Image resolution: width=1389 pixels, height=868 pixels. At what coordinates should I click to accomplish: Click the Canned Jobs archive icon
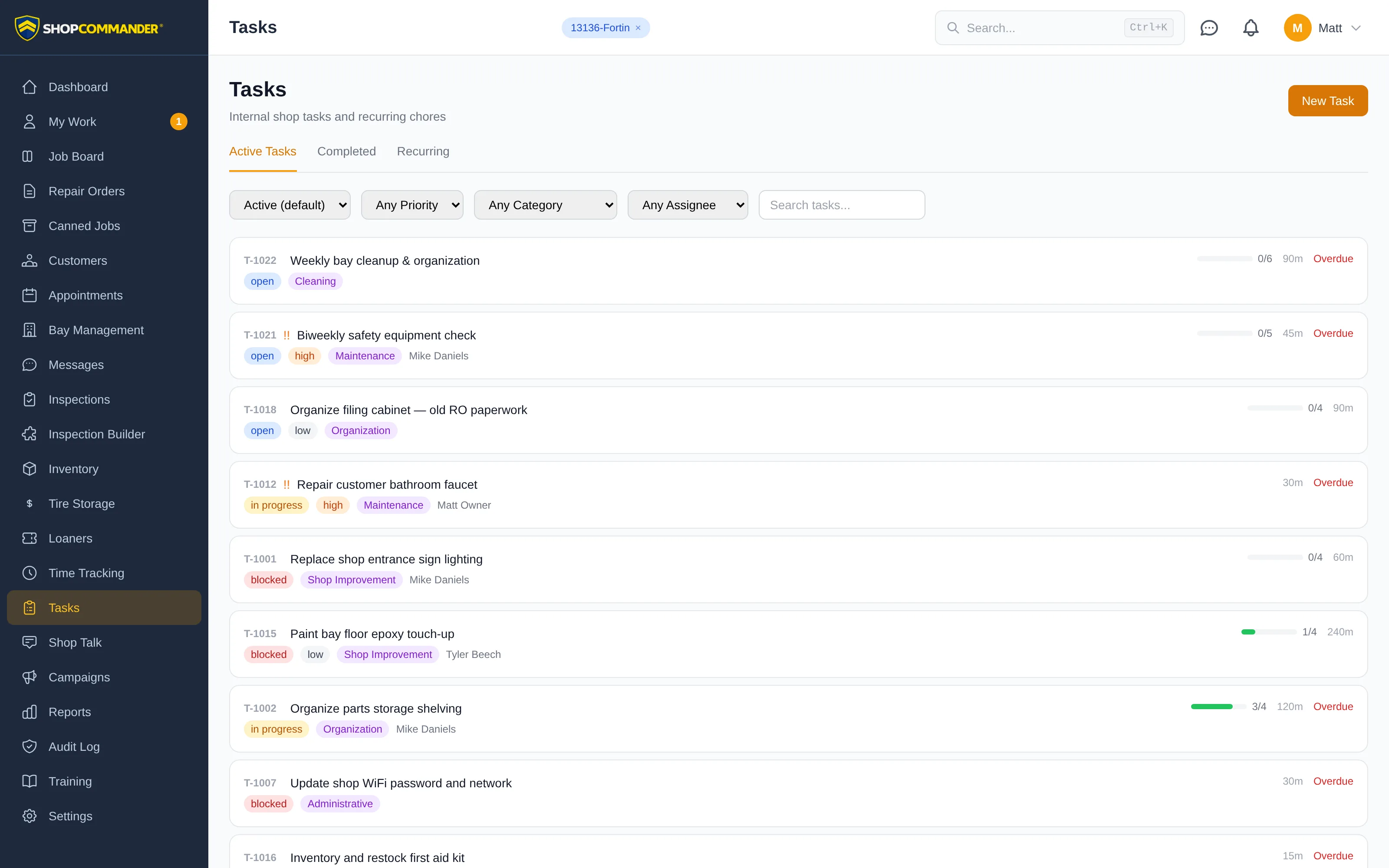coord(29,226)
